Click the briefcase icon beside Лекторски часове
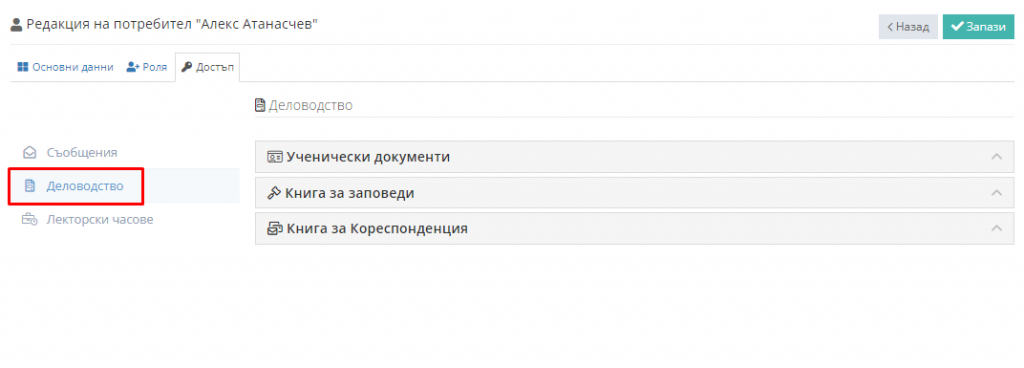The image size is (1024, 368). pyautogui.click(x=29, y=220)
